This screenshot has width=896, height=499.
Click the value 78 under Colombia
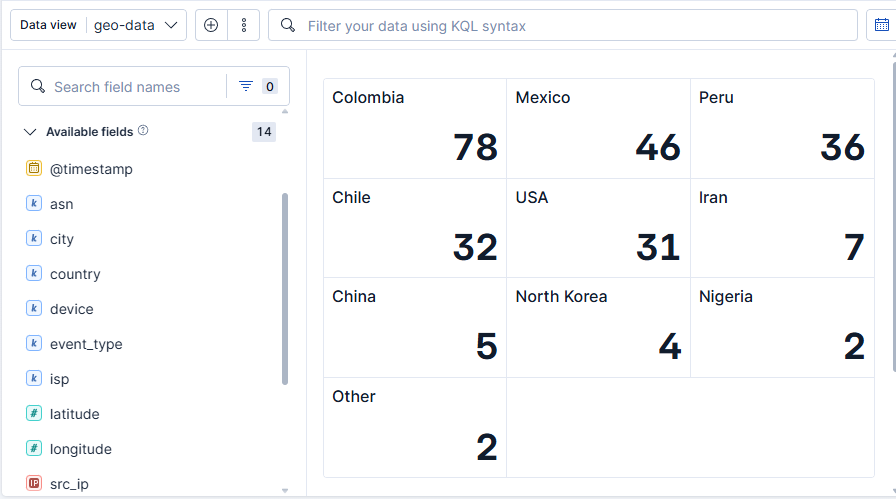[475, 147]
